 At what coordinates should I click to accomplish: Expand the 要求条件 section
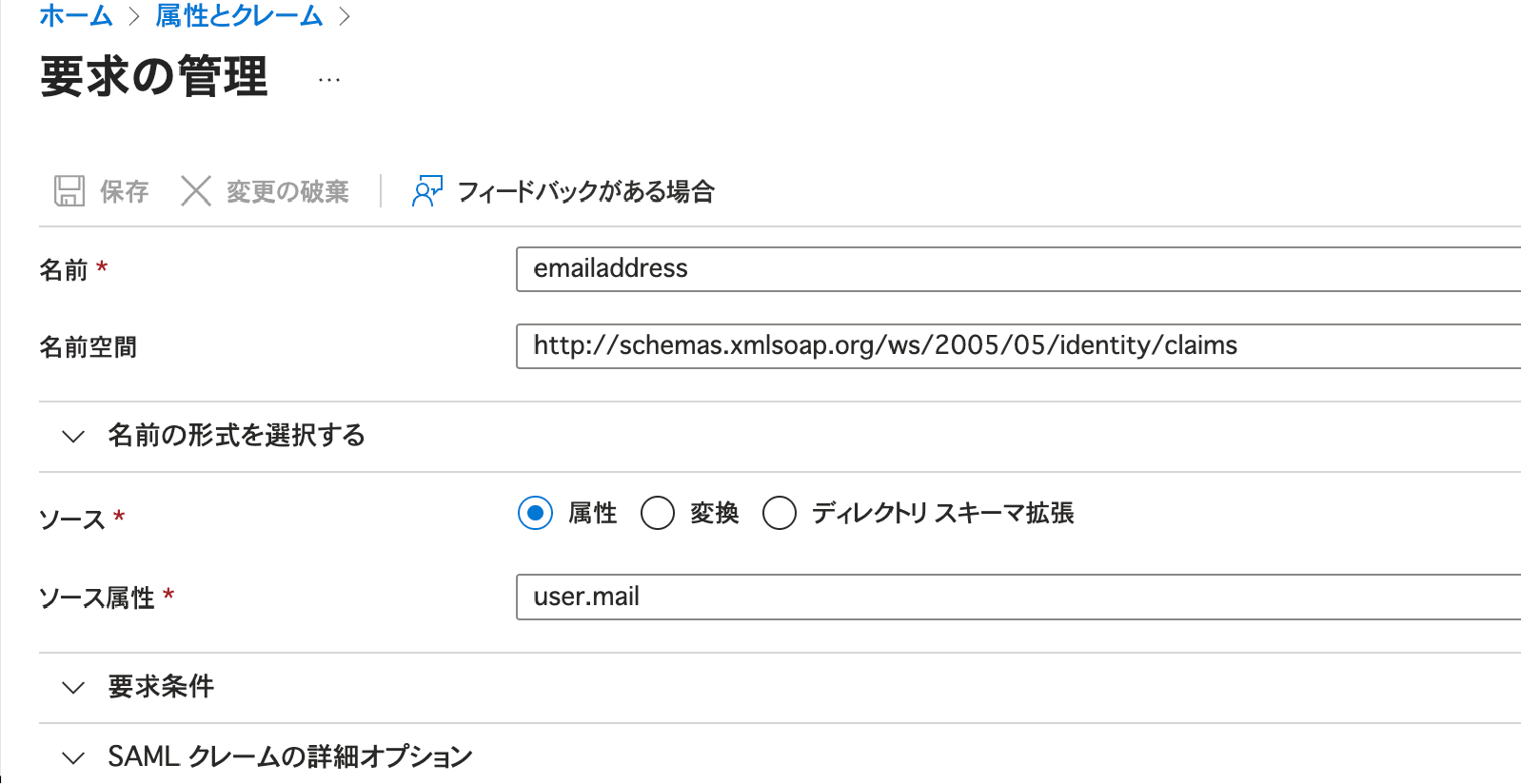pos(160,687)
